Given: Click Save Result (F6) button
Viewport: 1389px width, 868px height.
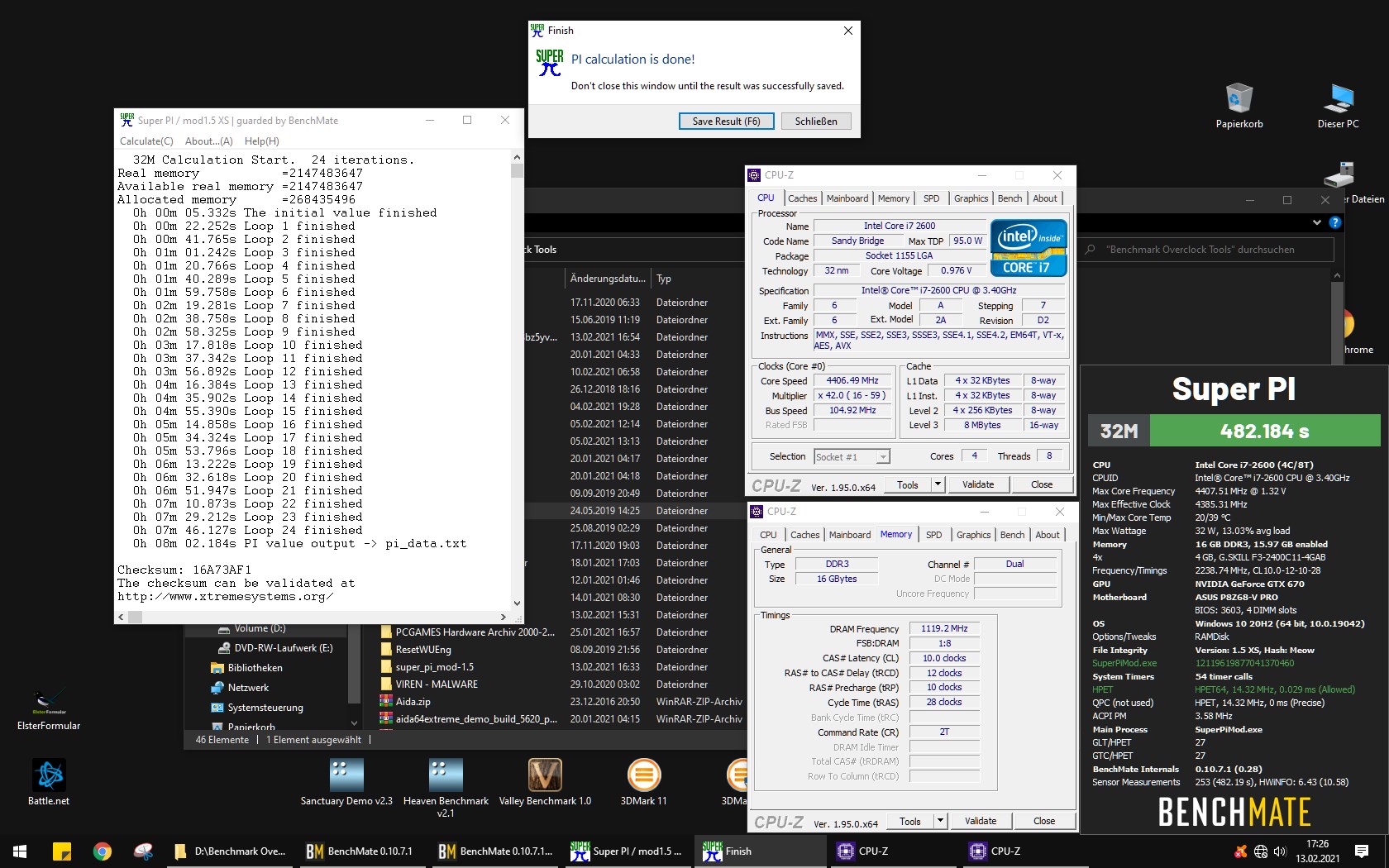Looking at the screenshot, I should click(x=726, y=122).
